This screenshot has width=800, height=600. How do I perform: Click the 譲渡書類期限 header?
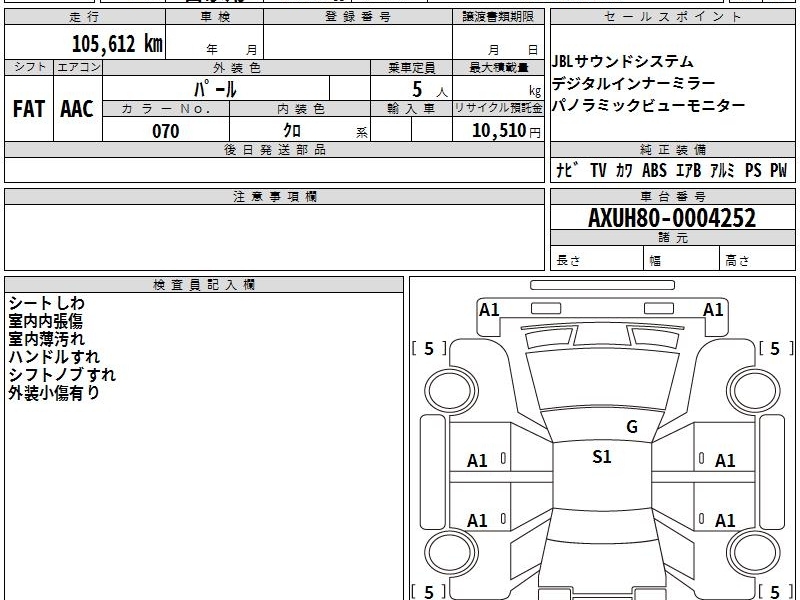click(x=498, y=17)
